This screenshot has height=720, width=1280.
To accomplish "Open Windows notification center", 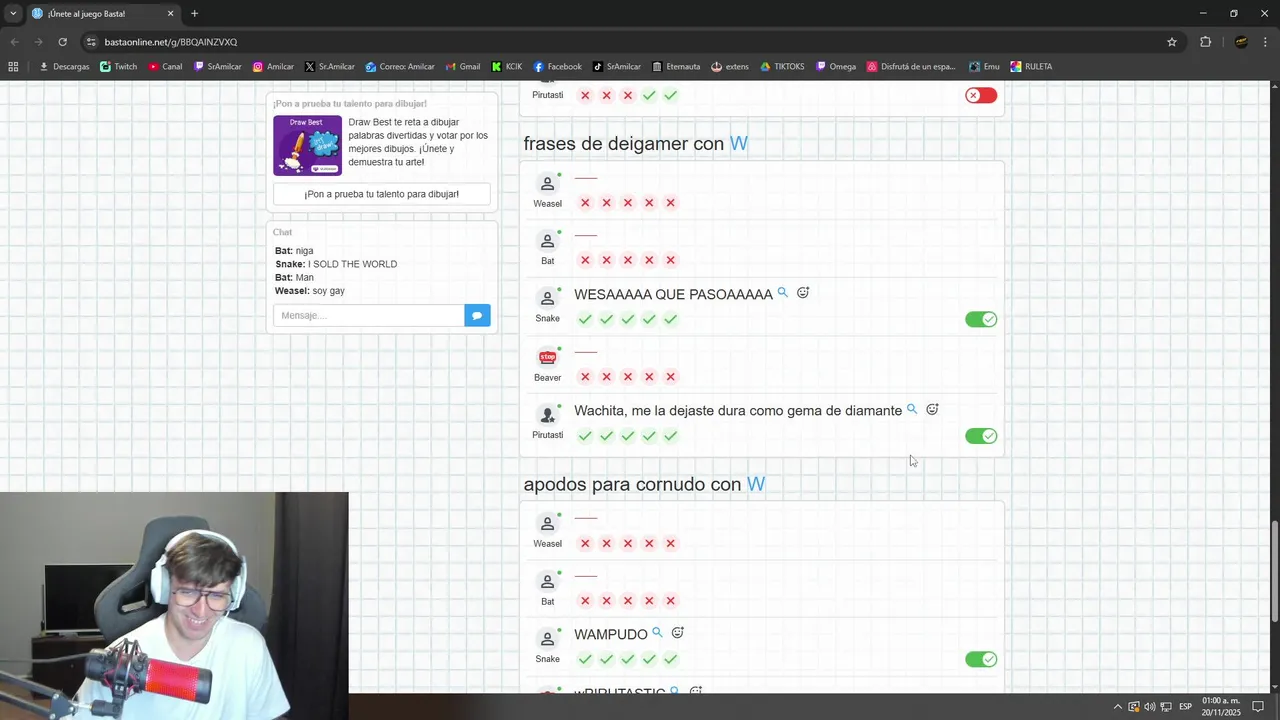I will pos(1258,707).
